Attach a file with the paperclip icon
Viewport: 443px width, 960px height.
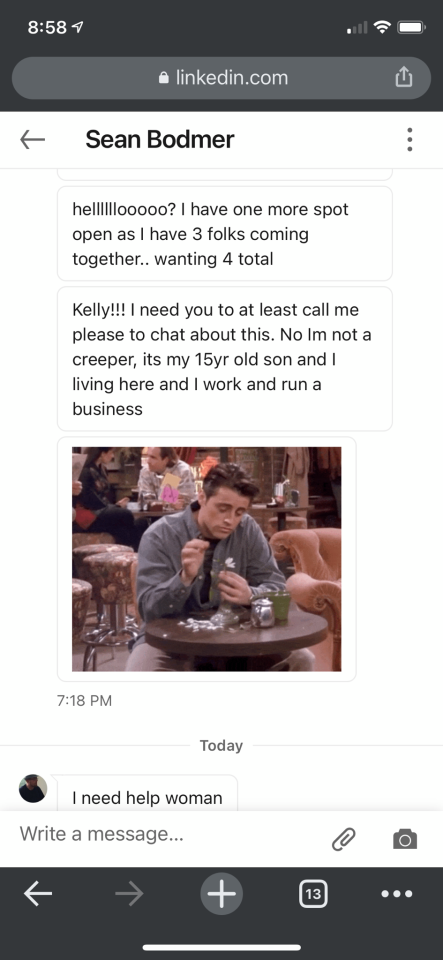344,839
